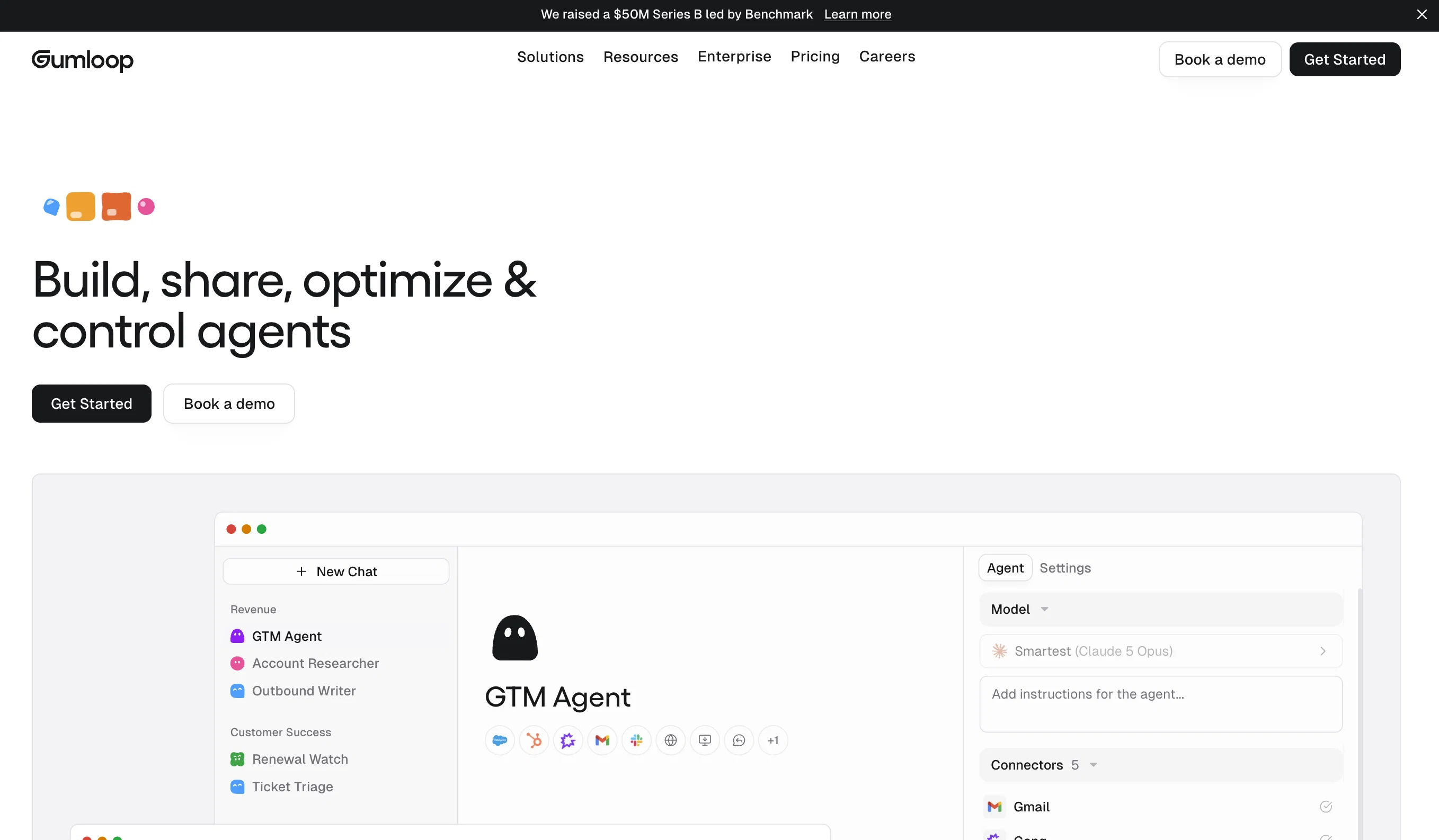Click the Gong connector icon under GTM Agent
This screenshot has height=840, width=1439.
[x=568, y=740]
